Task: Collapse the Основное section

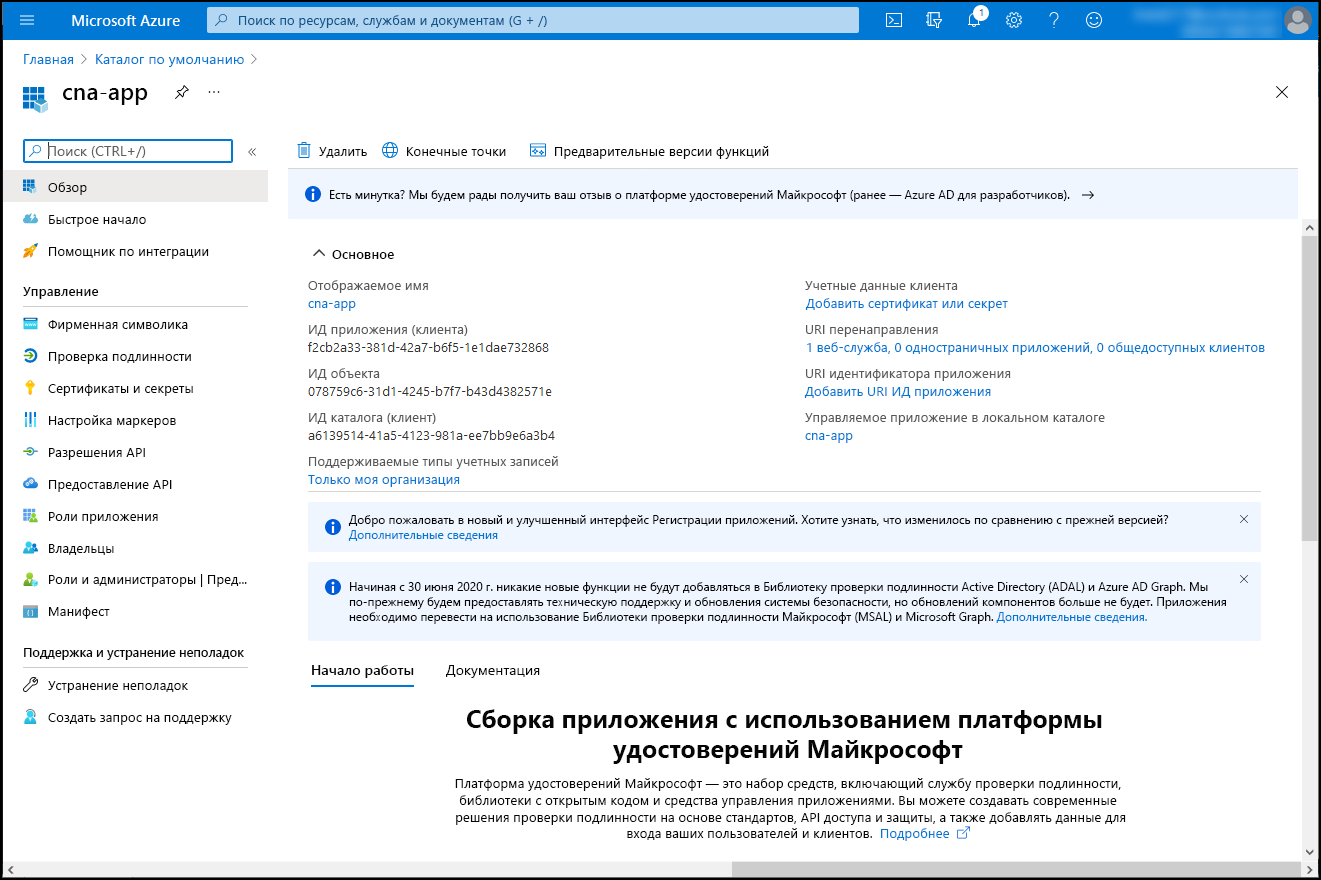Action: tap(353, 254)
